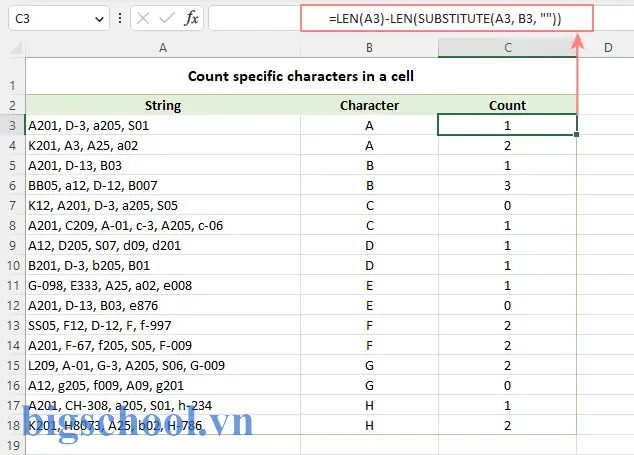
Task: Click the 'Count' header cell
Action: tap(507, 105)
